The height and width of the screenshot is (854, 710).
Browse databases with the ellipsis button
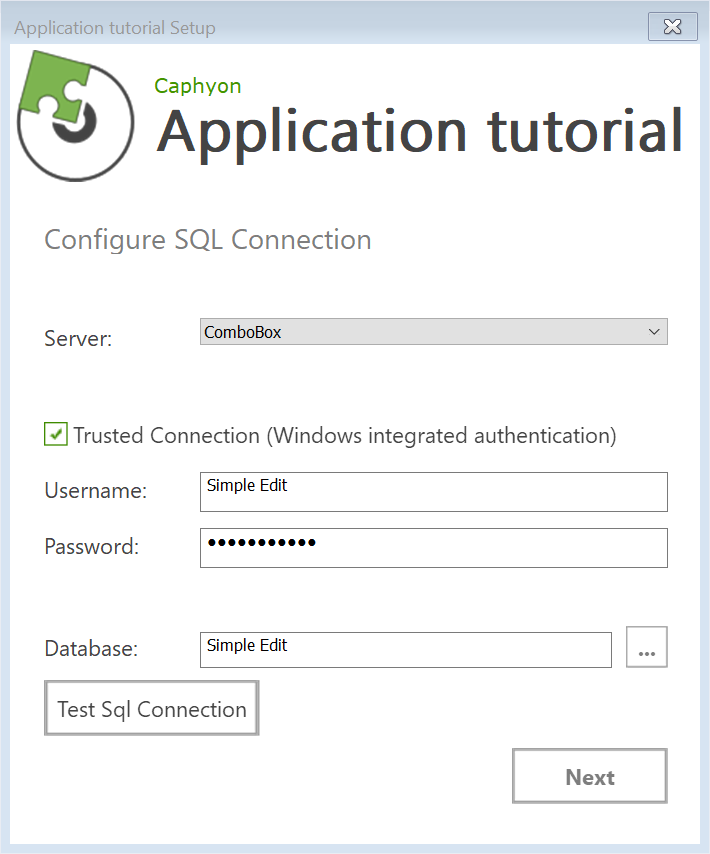pyautogui.click(x=646, y=647)
